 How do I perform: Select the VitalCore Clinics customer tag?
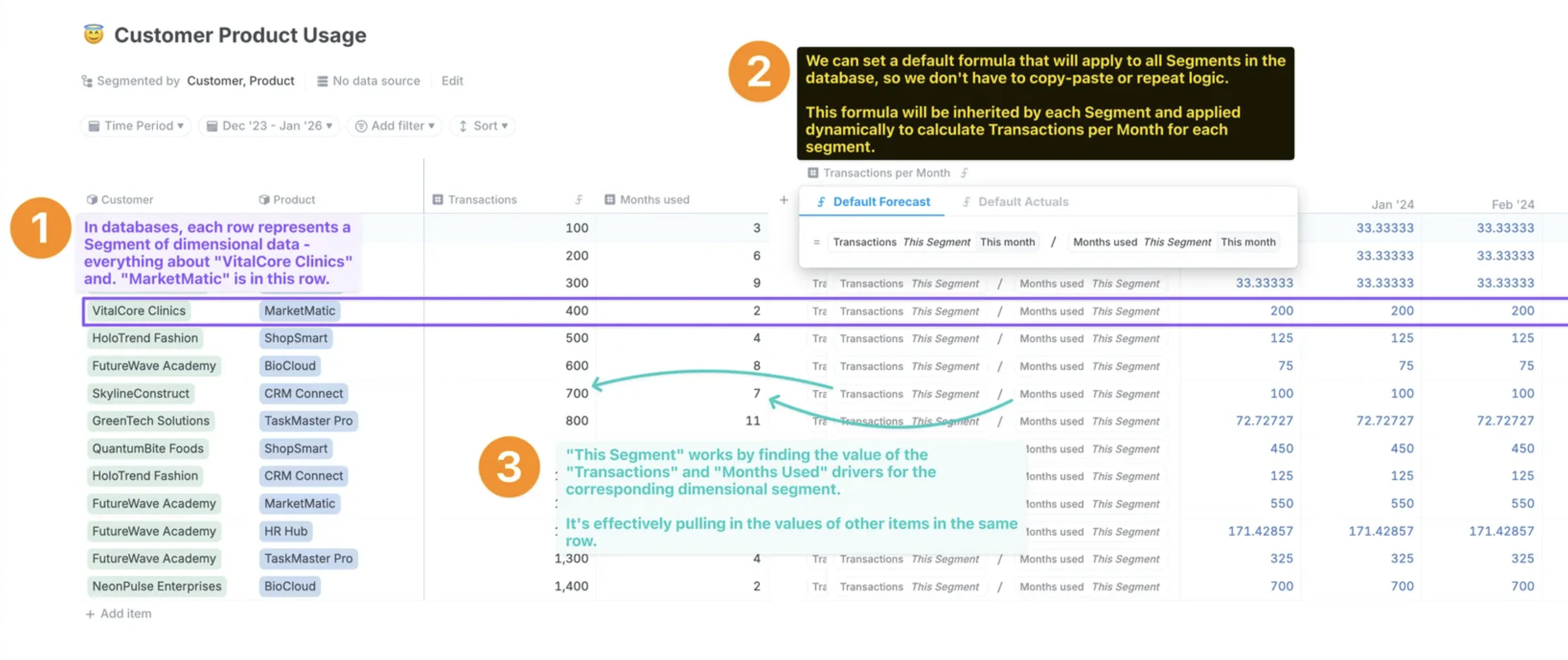click(139, 311)
